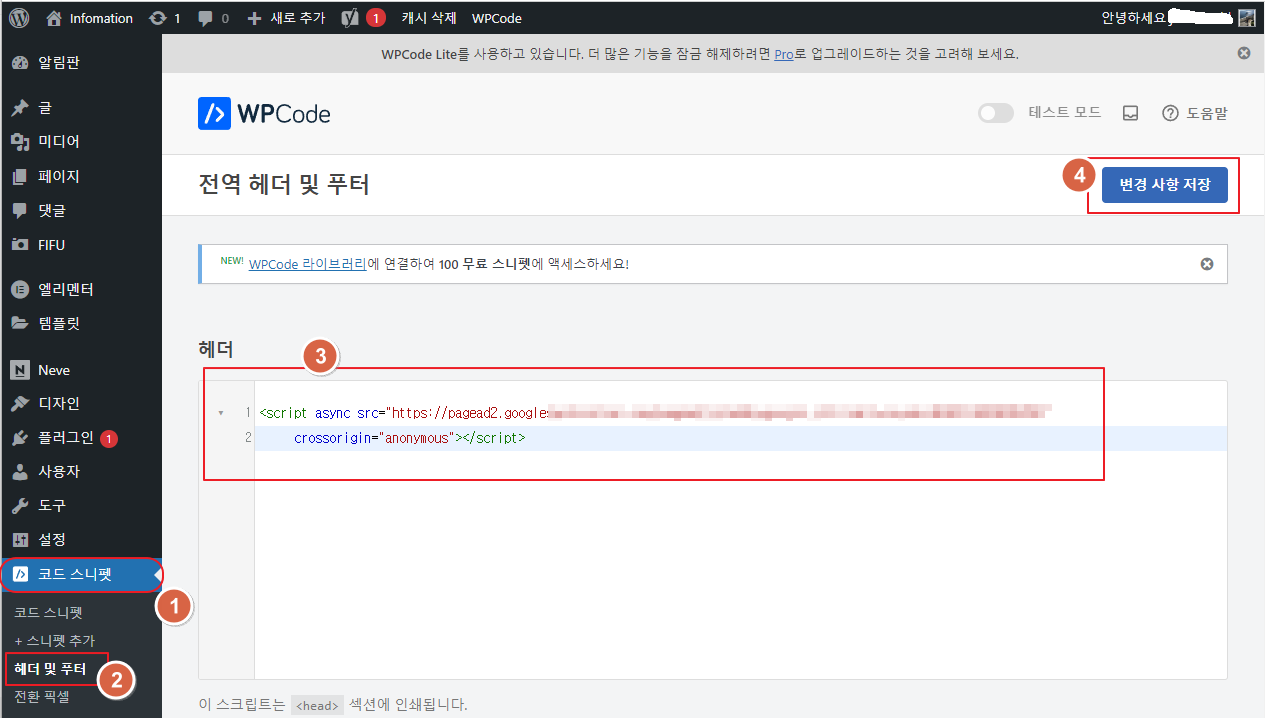Open 헤더 및 푸터 submenu
The image size is (1265, 718).
point(50,668)
